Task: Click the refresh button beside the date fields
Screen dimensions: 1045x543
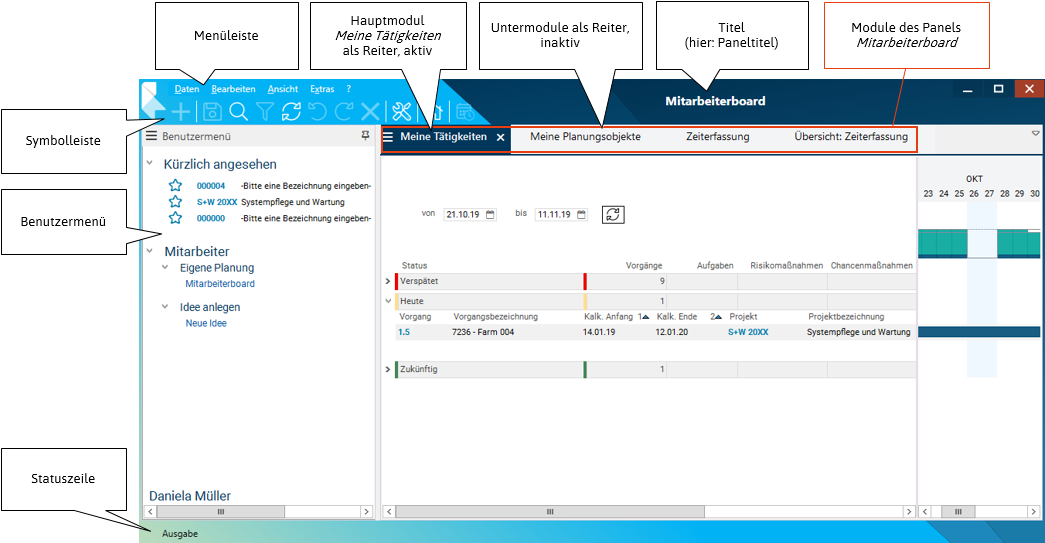Action: (x=613, y=214)
